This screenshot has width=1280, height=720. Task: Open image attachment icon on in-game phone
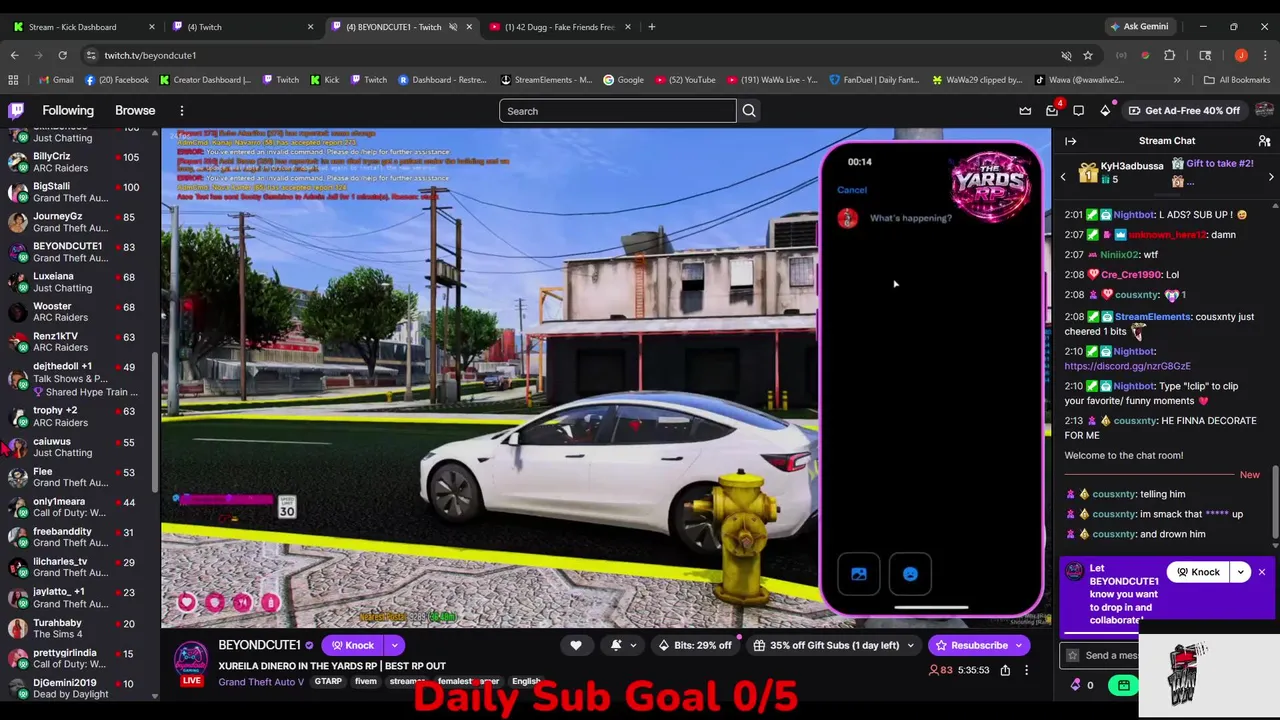[x=858, y=574]
